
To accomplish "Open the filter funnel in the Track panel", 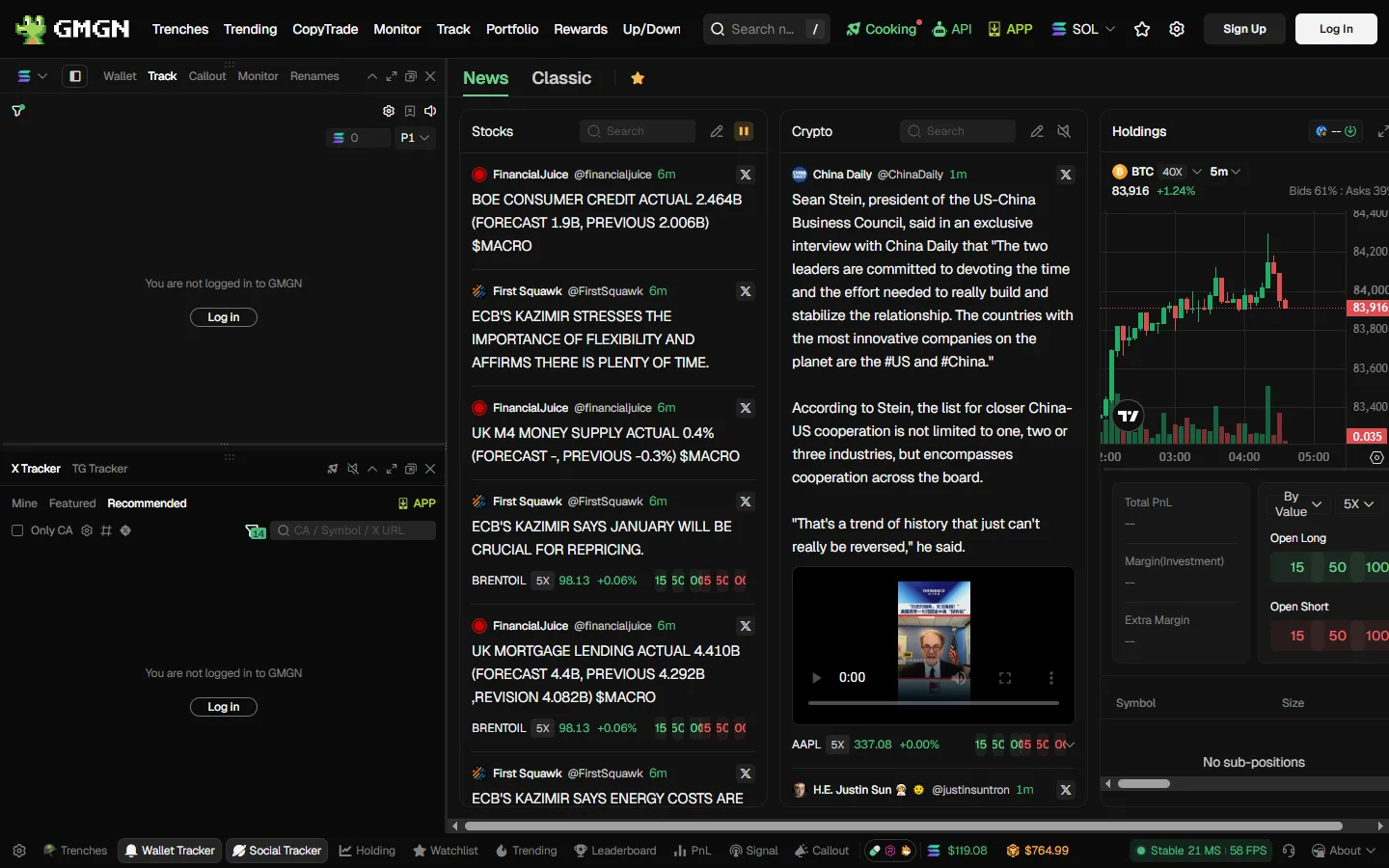I will click(17, 111).
